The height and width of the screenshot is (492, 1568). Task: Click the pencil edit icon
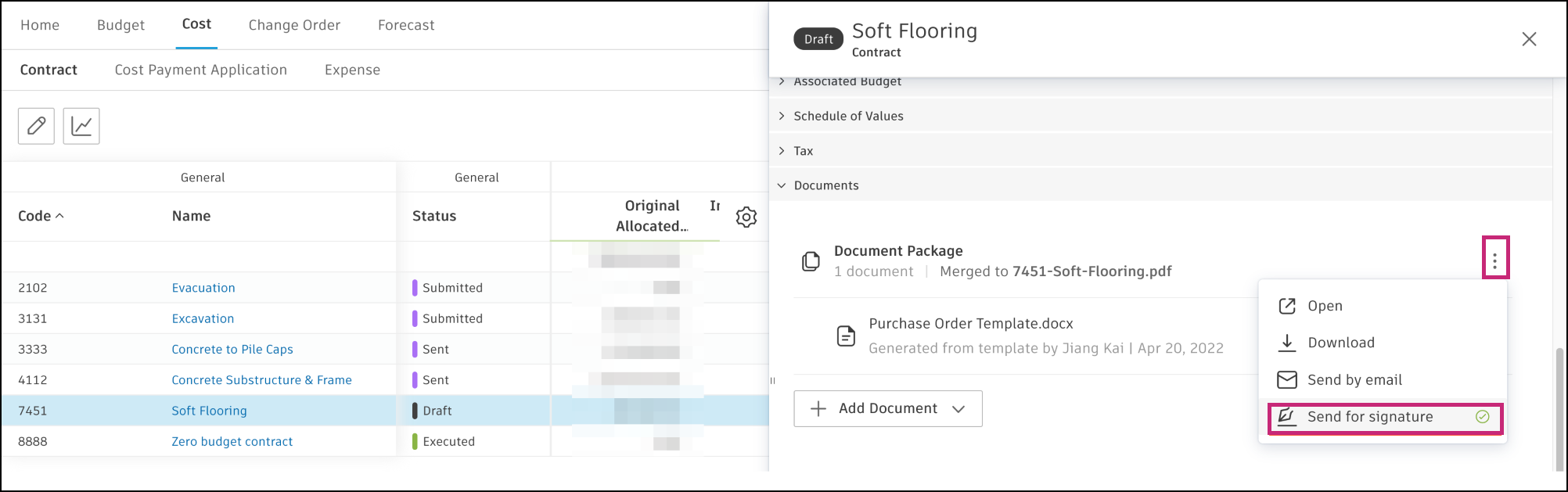(36, 126)
